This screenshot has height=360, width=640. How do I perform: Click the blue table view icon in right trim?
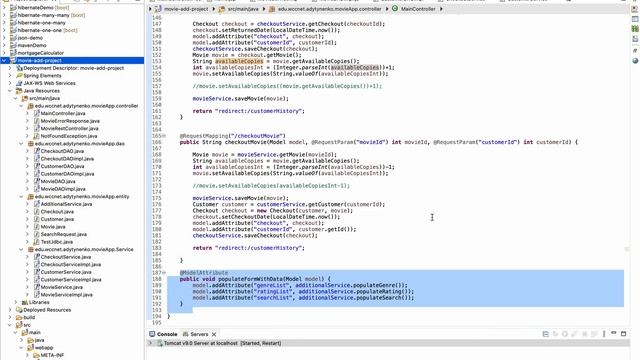635,19
